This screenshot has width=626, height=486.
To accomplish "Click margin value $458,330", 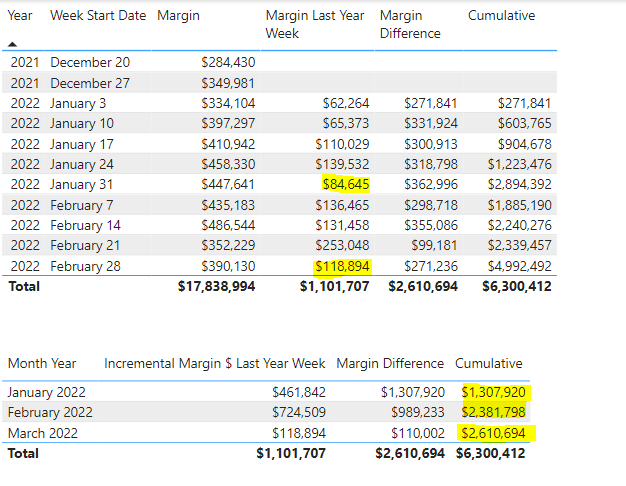I will pyautogui.click(x=228, y=164).
